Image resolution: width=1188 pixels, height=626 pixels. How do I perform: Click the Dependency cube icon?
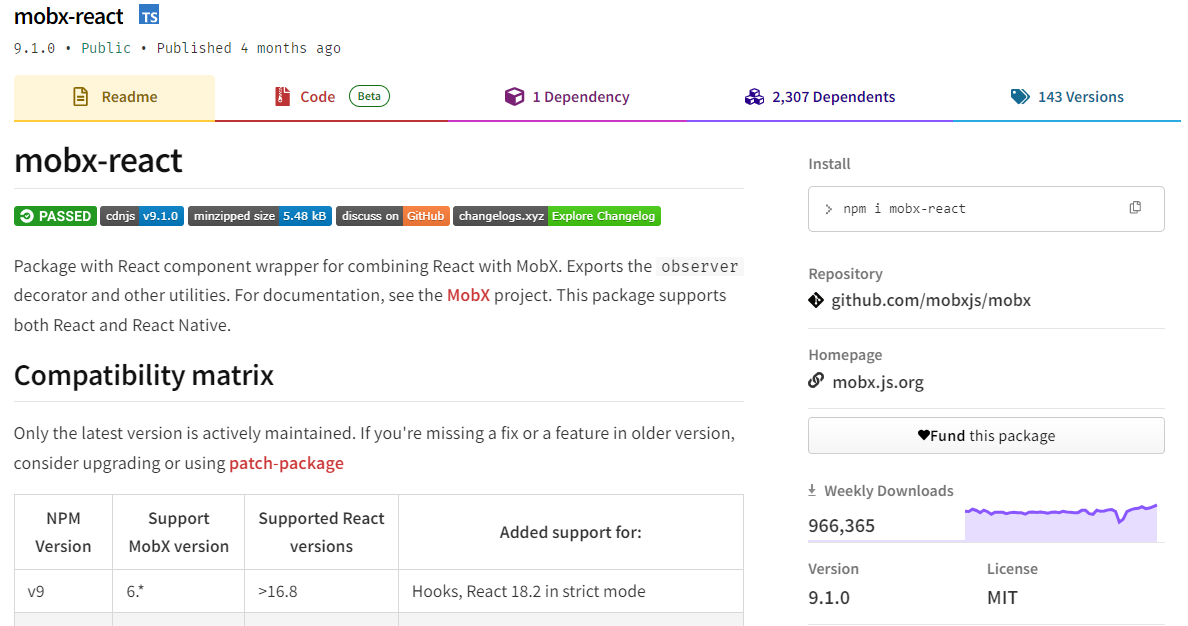[514, 96]
